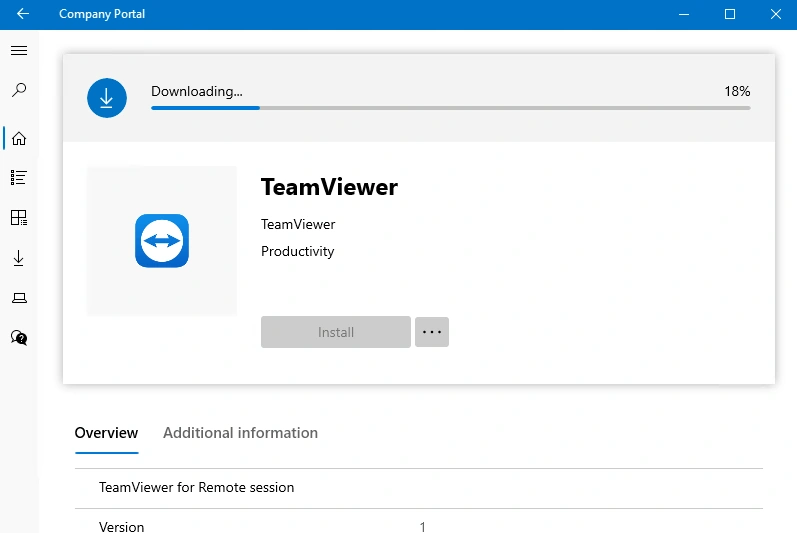Click the greyed-out Install button

pos(335,332)
